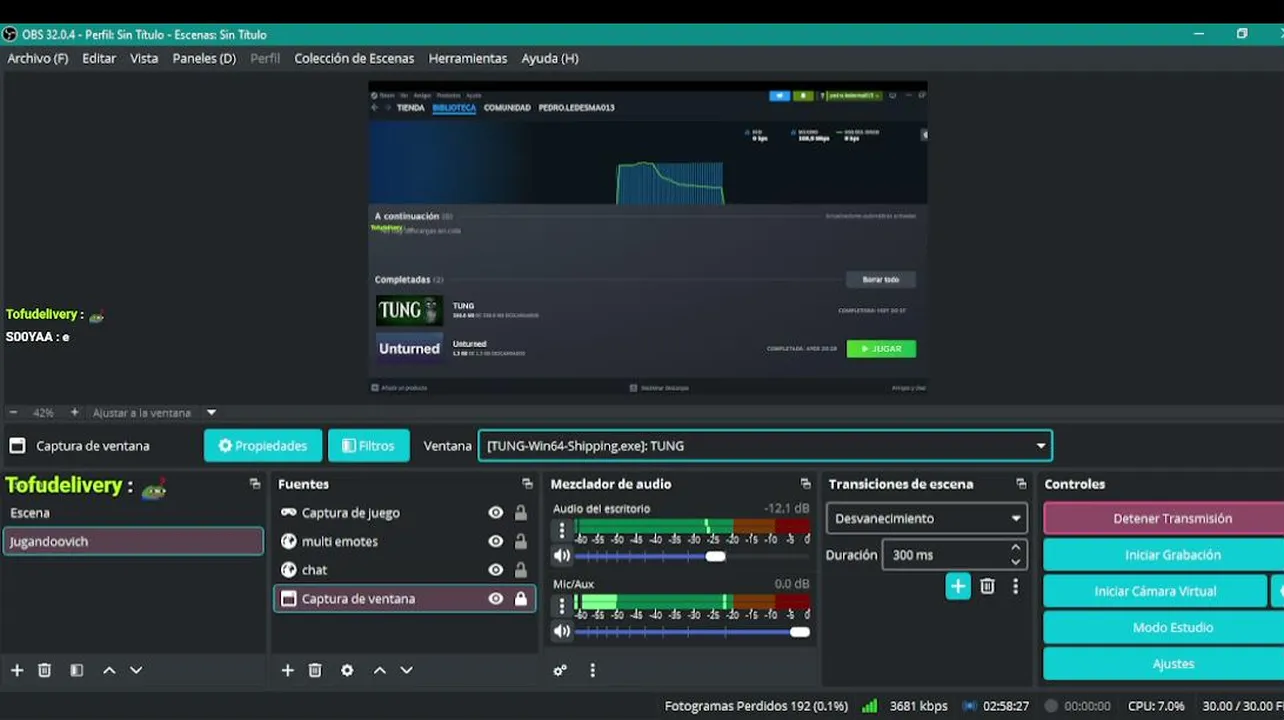Add a new scene with the plus icon

coord(17,670)
